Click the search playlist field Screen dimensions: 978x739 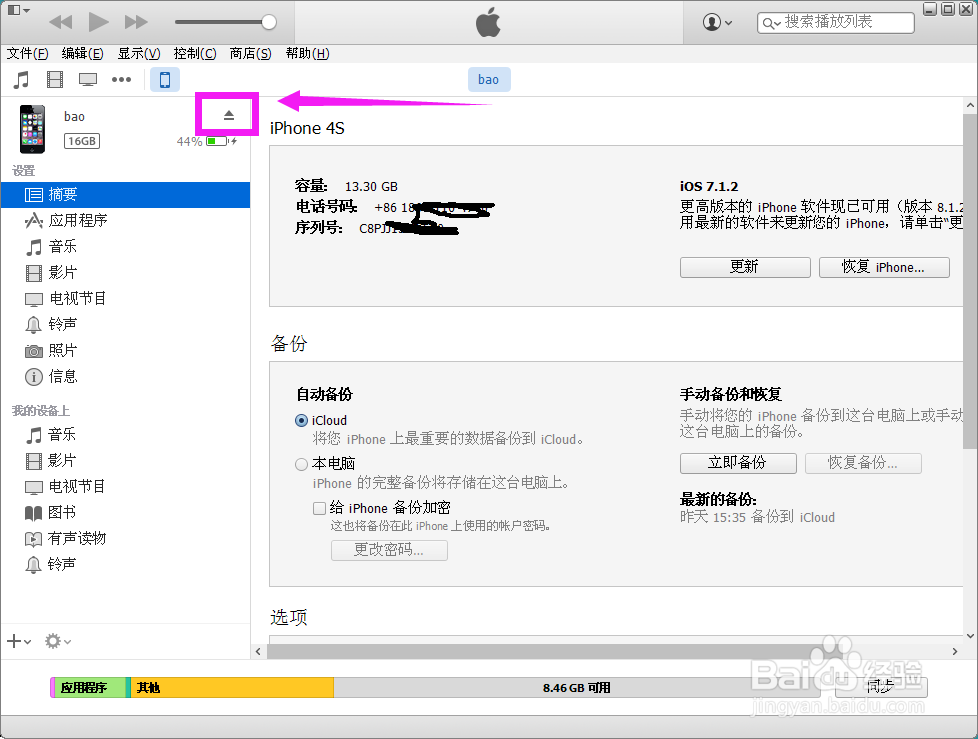[836, 22]
